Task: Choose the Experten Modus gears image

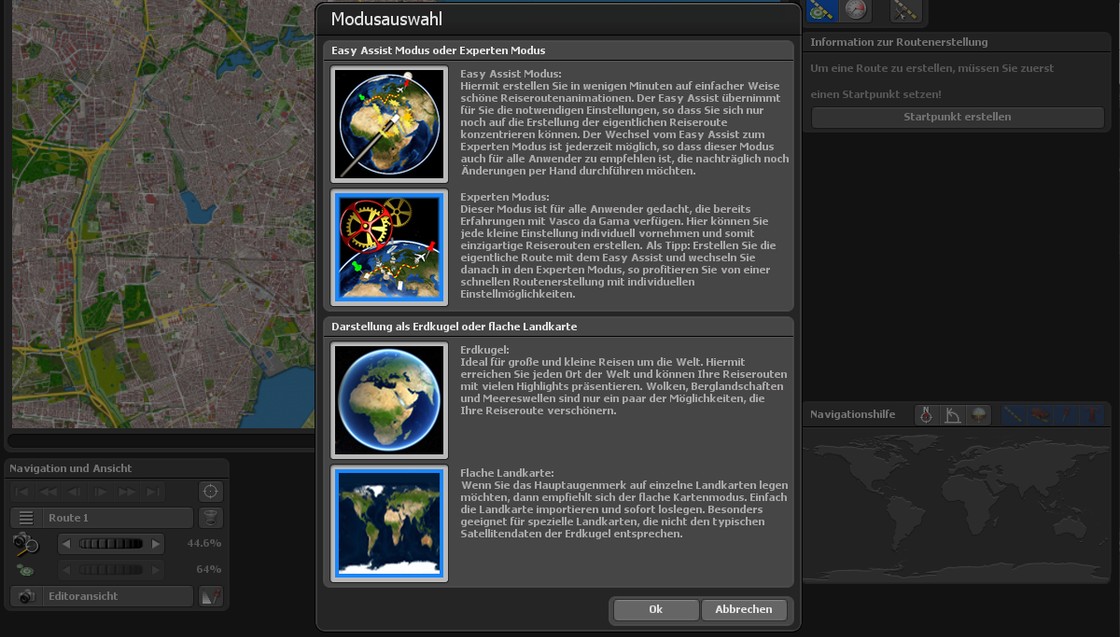Action: click(x=390, y=247)
